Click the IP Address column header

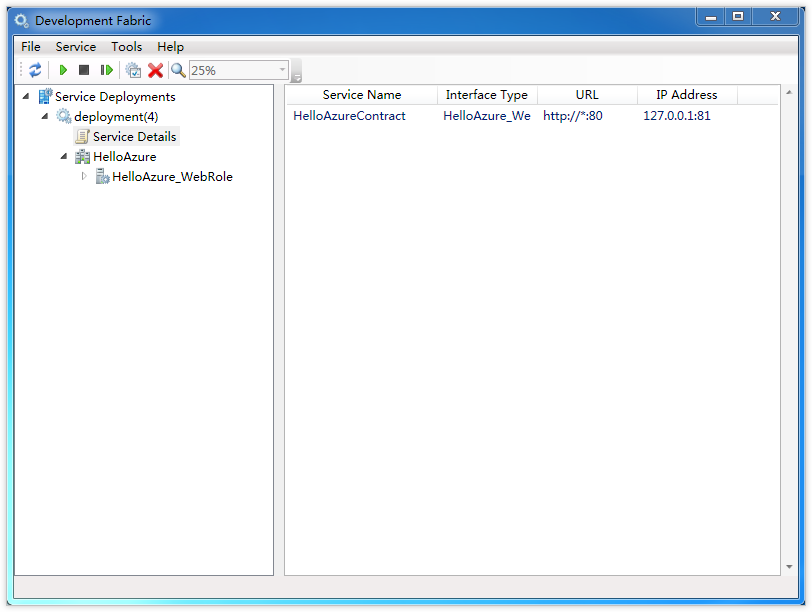pyautogui.click(x=687, y=95)
